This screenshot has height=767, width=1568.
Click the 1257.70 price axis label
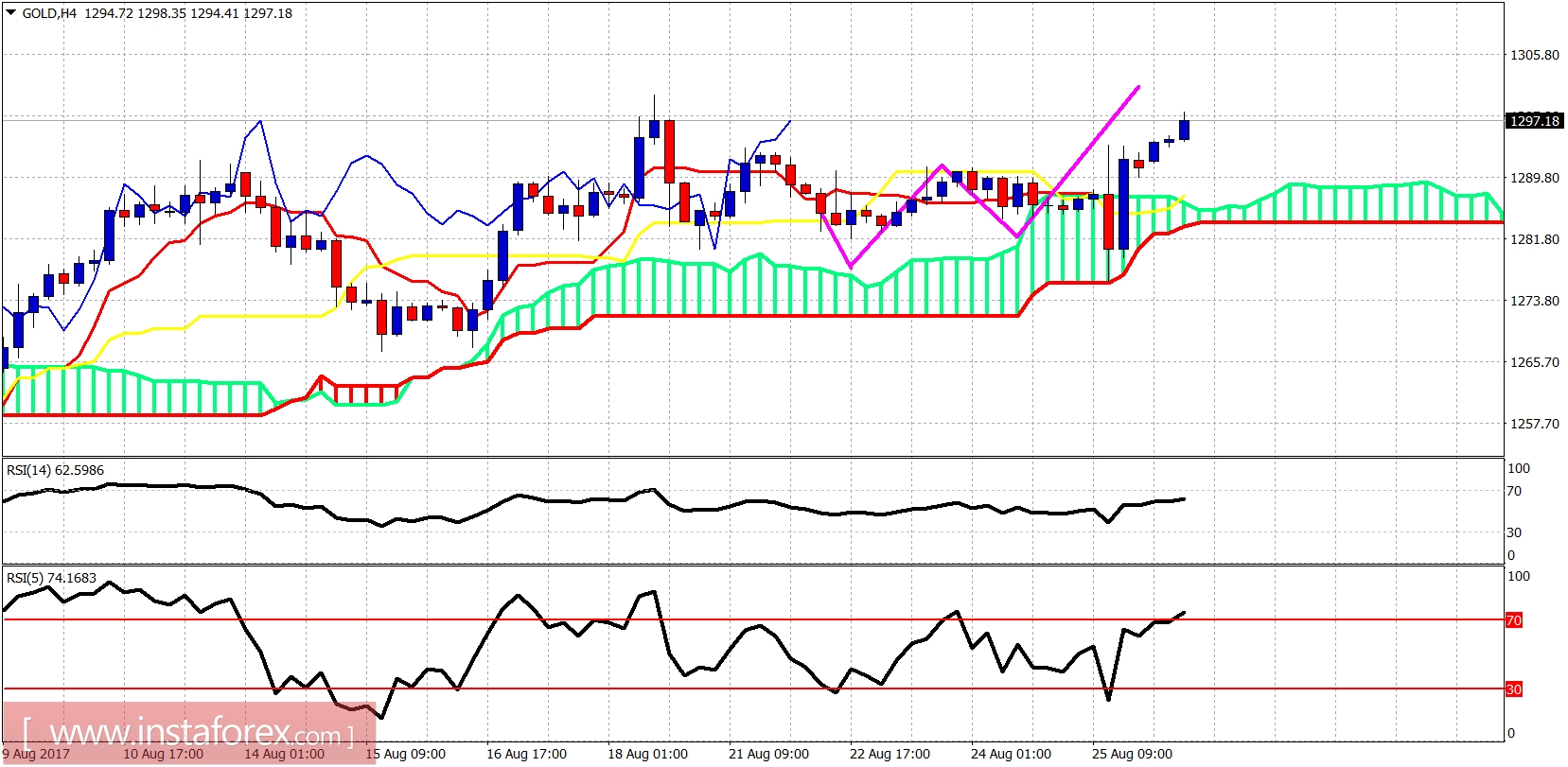click(1534, 424)
